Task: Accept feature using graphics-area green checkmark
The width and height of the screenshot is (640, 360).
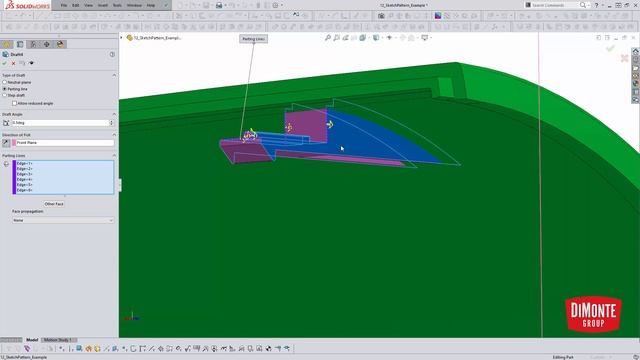Action: point(610,48)
